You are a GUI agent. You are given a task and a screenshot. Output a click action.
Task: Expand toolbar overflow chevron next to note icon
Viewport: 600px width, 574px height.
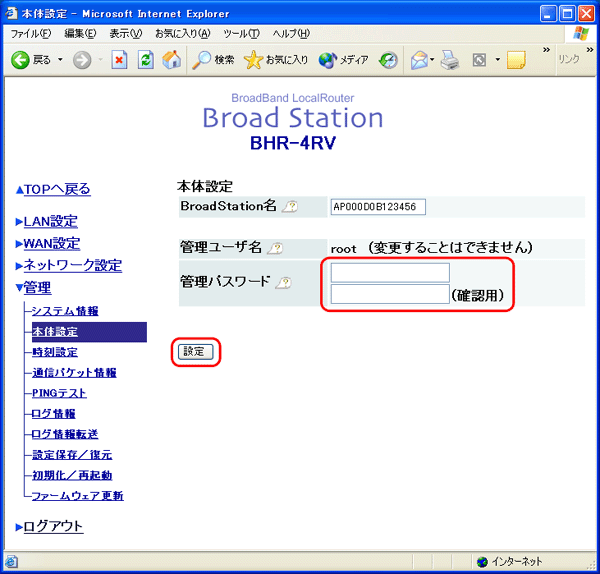coord(546,50)
